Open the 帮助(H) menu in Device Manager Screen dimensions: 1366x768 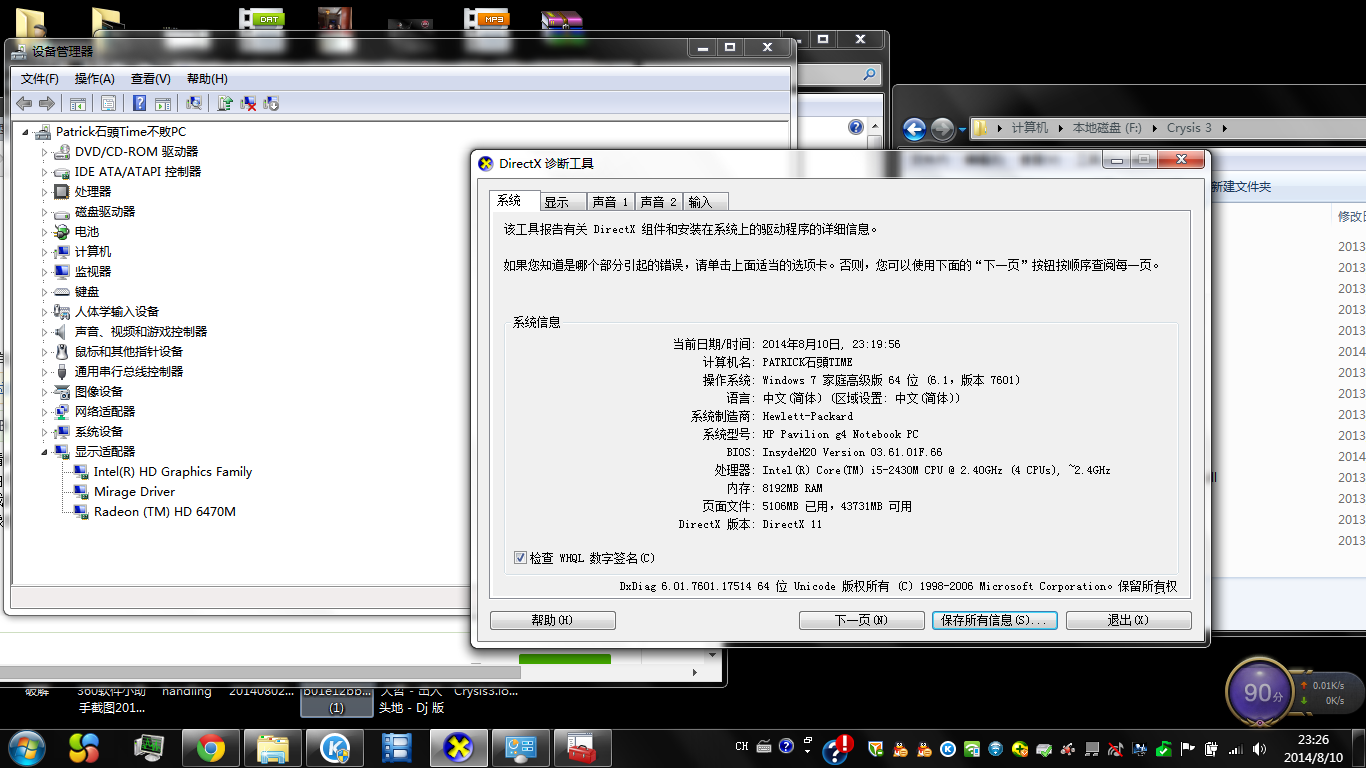[207, 78]
